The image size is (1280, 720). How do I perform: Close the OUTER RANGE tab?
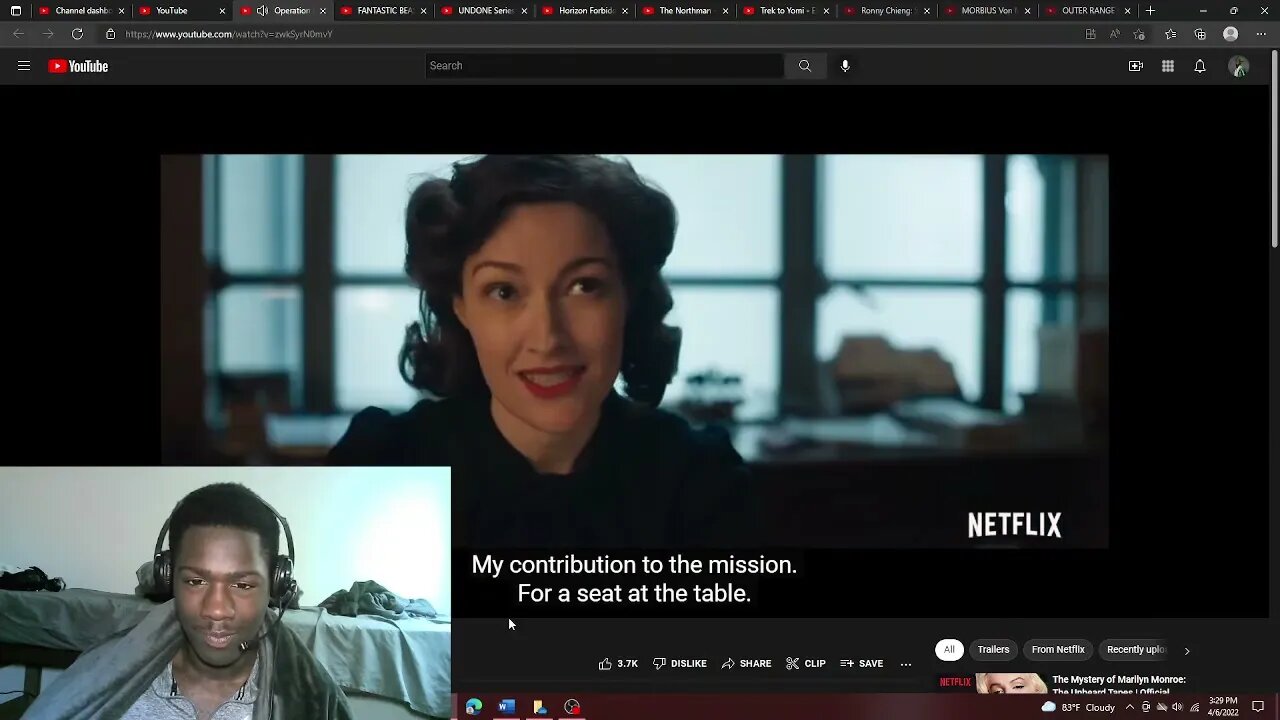1128,11
